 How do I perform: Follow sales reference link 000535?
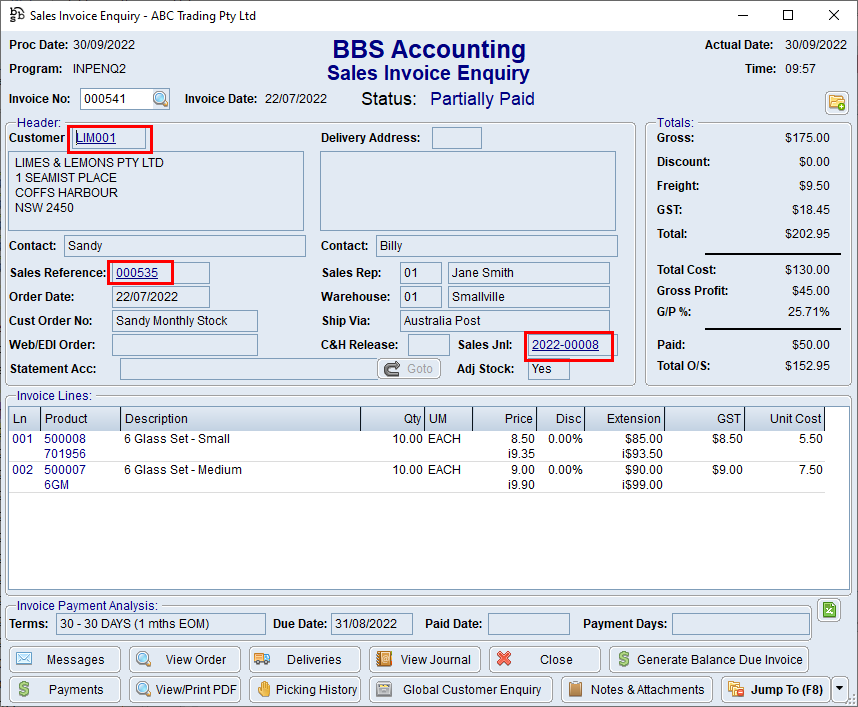pos(137,272)
